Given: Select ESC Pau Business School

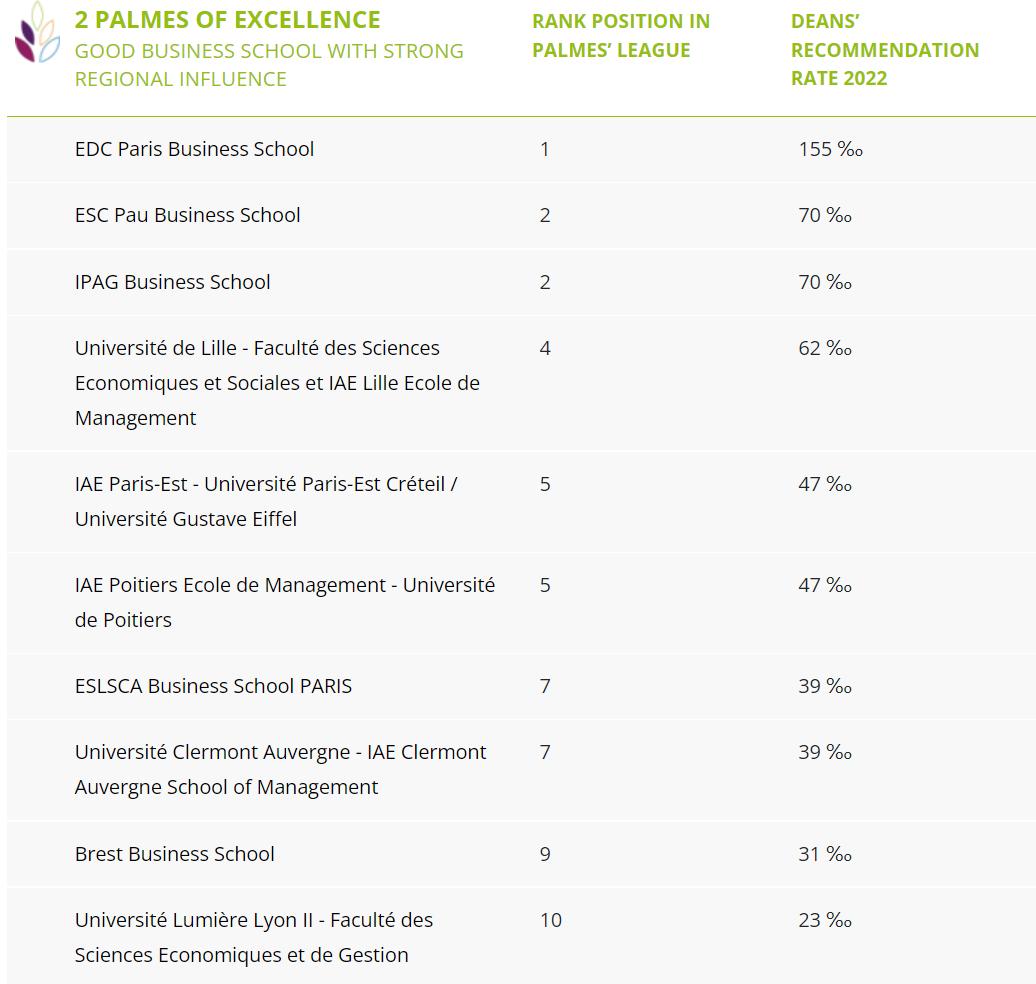Looking at the screenshot, I should tap(187, 215).
